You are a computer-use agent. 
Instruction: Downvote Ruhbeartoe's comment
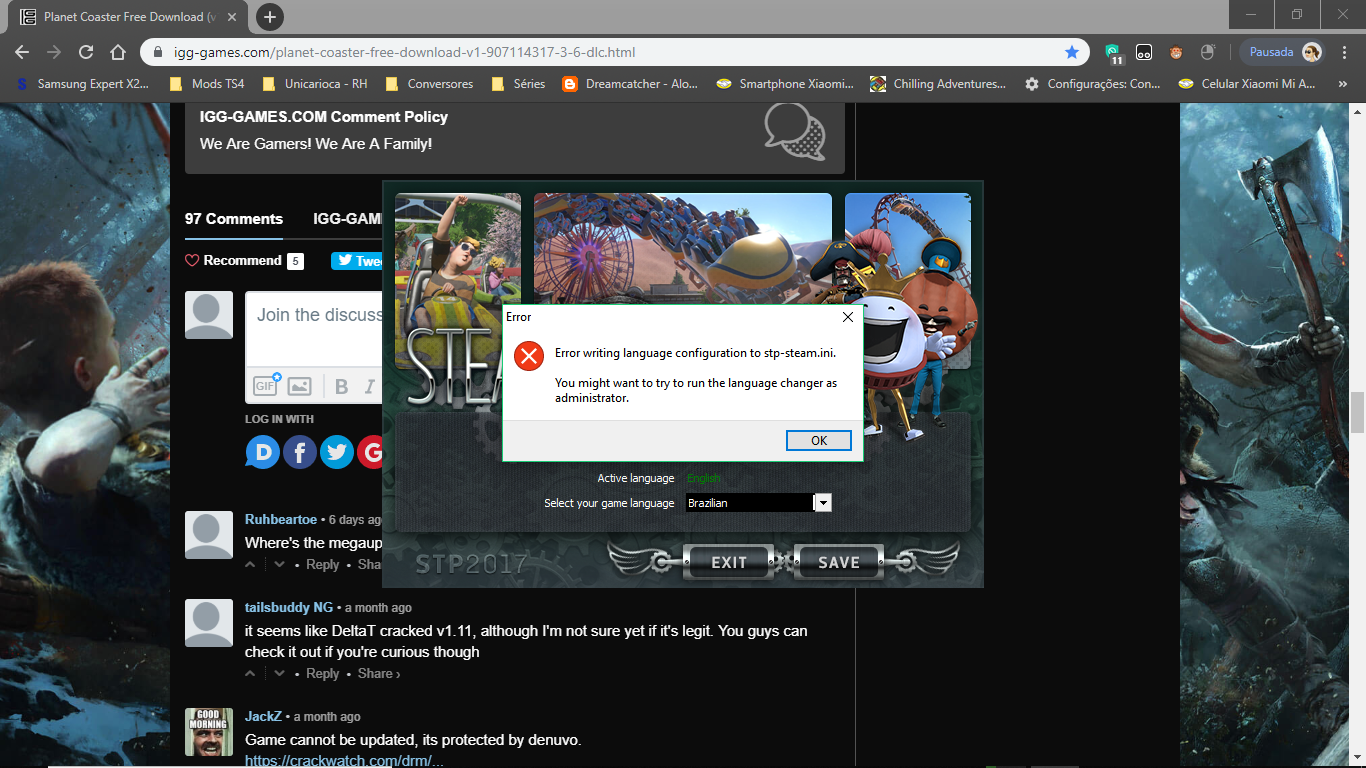tap(280, 565)
